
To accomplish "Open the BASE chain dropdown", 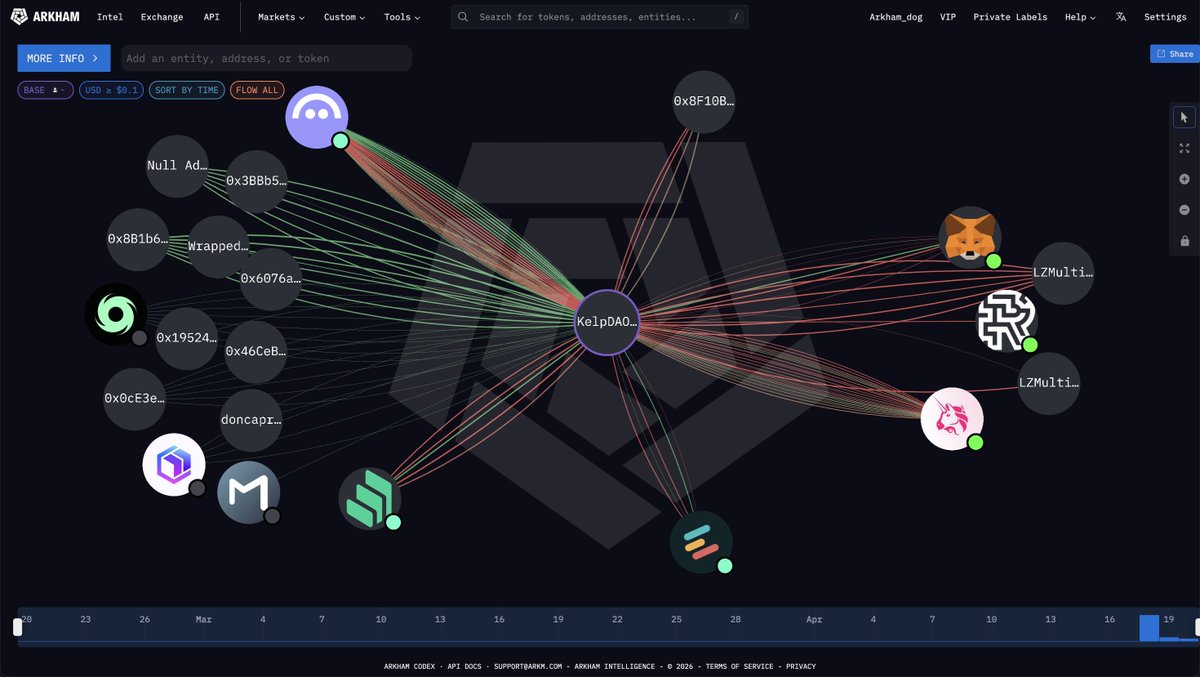I will pyautogui.click(x=45, y=90).
